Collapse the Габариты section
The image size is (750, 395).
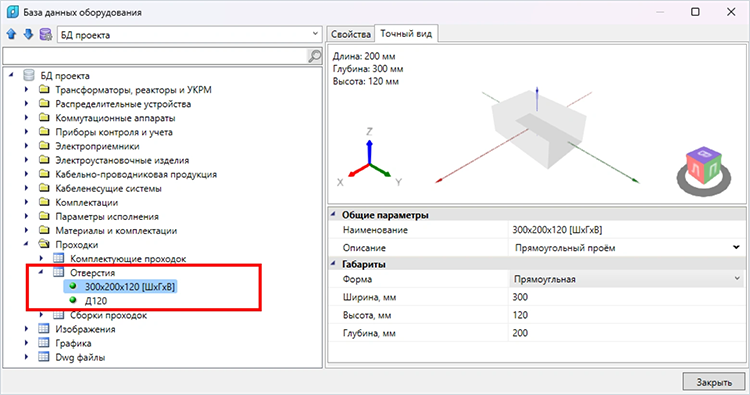tap(333, 263)
